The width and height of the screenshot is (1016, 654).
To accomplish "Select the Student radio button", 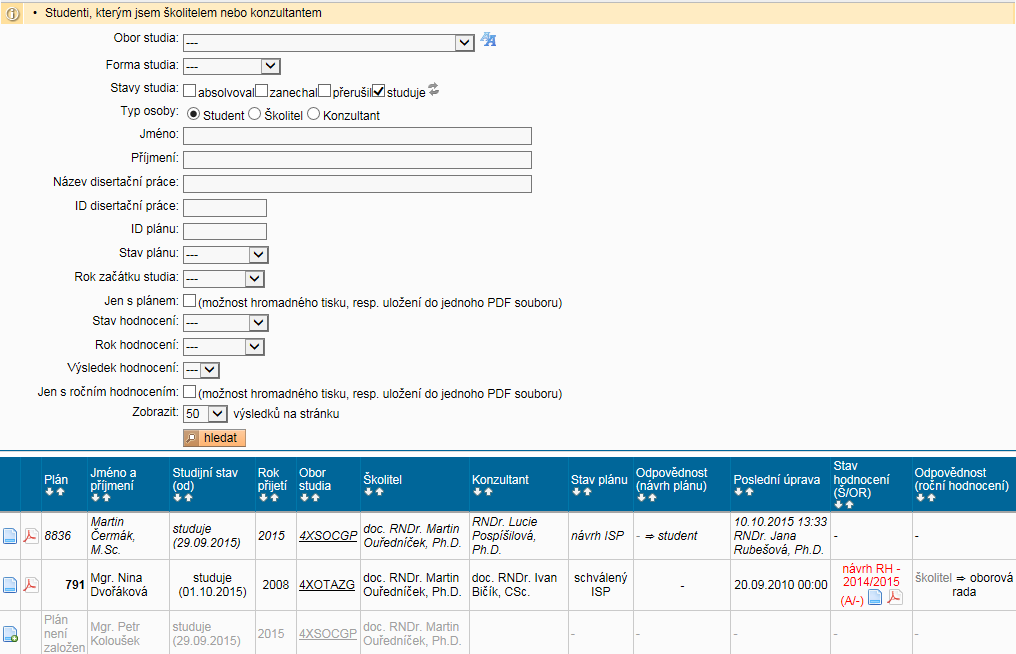I will point(193,114).
